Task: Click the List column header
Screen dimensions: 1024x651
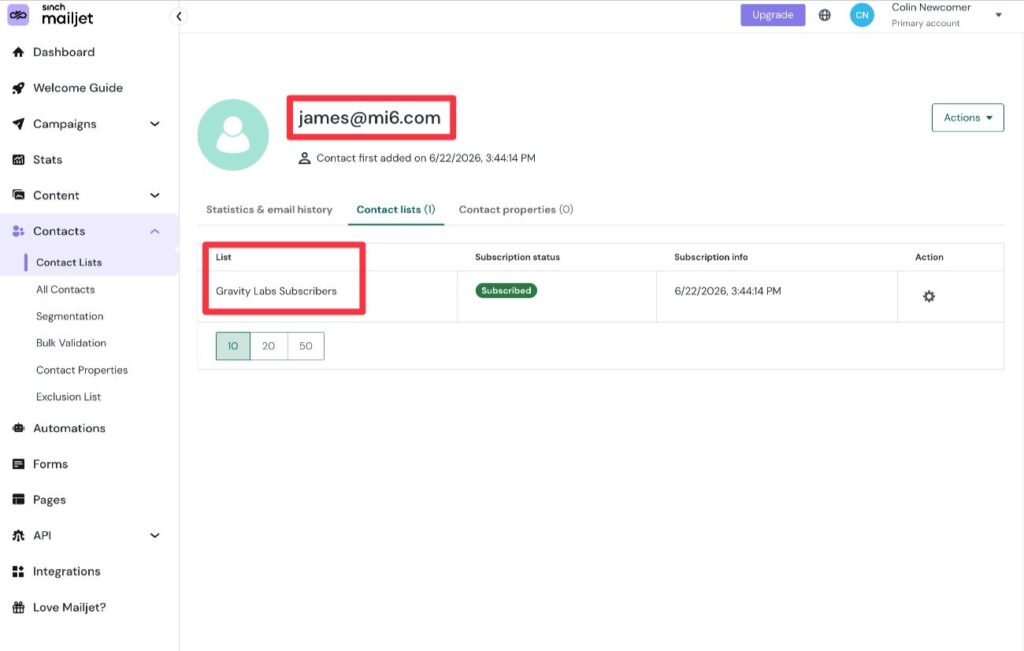Action: [223, 257]
